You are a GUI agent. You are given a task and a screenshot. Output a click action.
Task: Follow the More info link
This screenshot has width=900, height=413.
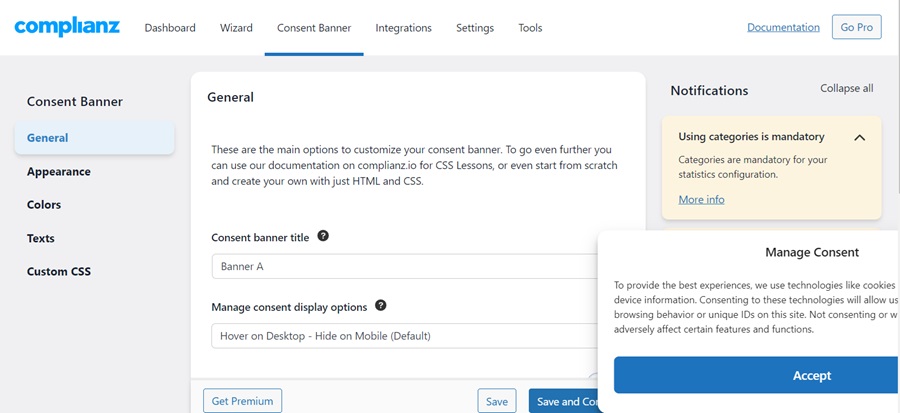[701, 200]
